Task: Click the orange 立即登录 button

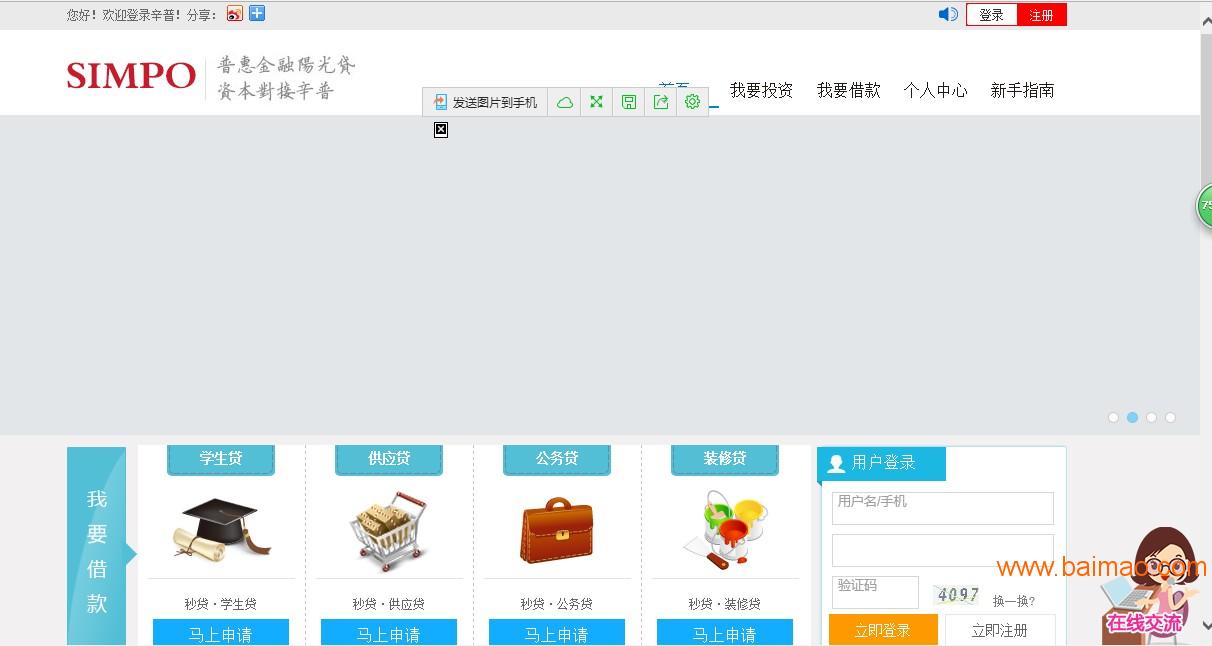Action: pyautogui.click(x=883, y=630)
